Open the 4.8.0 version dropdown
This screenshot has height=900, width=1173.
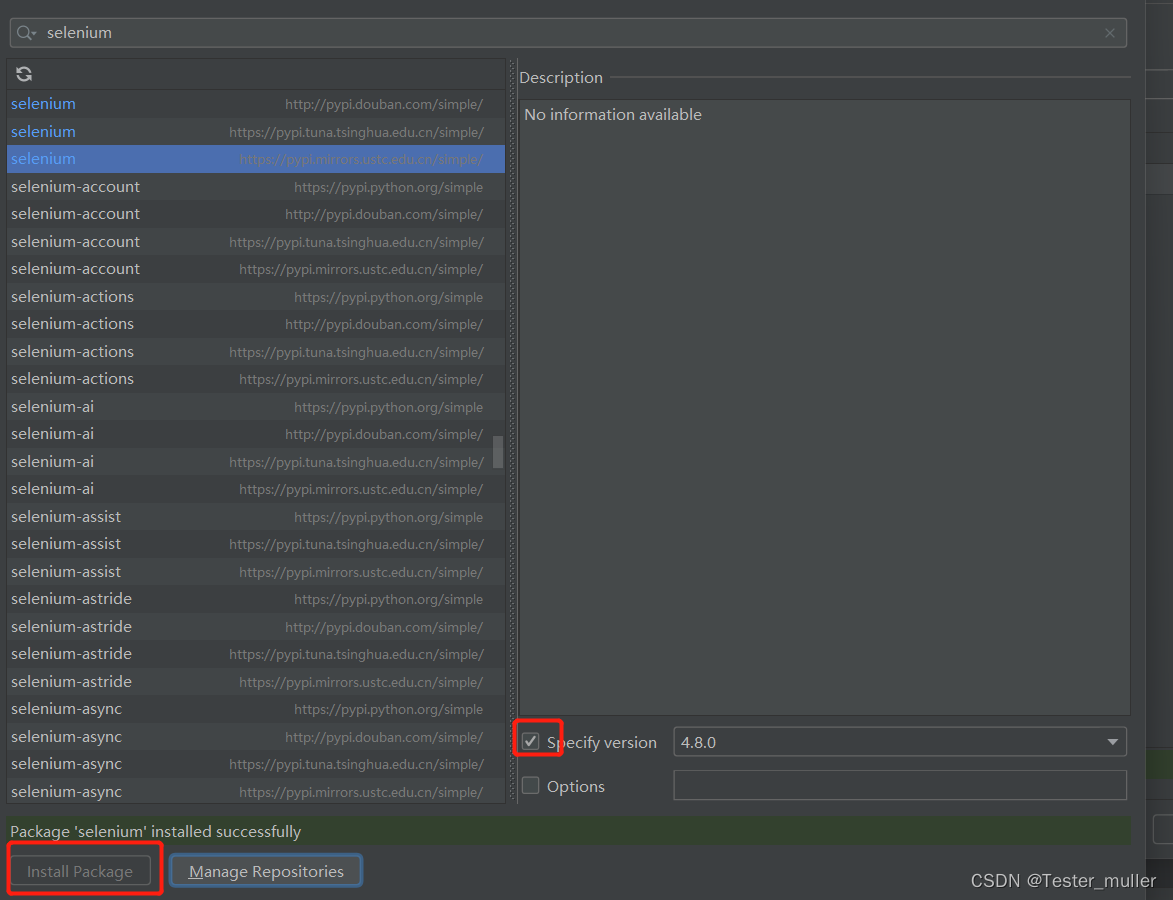click(900, 742)
